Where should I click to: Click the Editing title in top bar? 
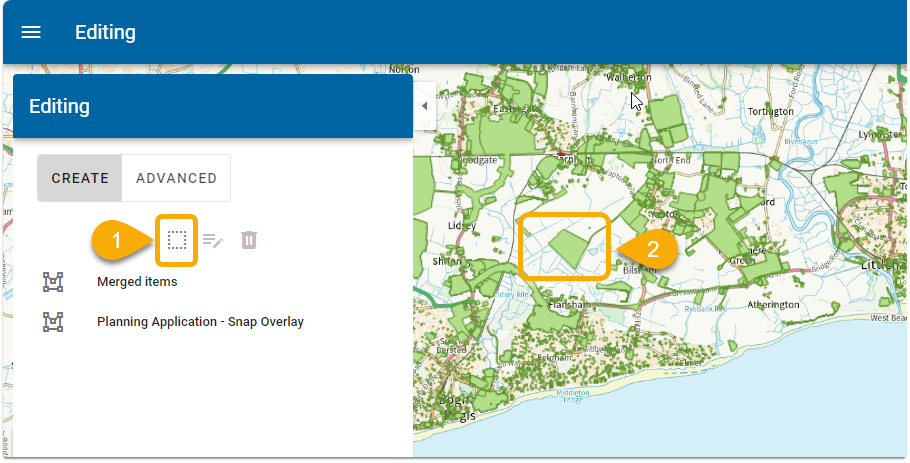click(105, 32)
